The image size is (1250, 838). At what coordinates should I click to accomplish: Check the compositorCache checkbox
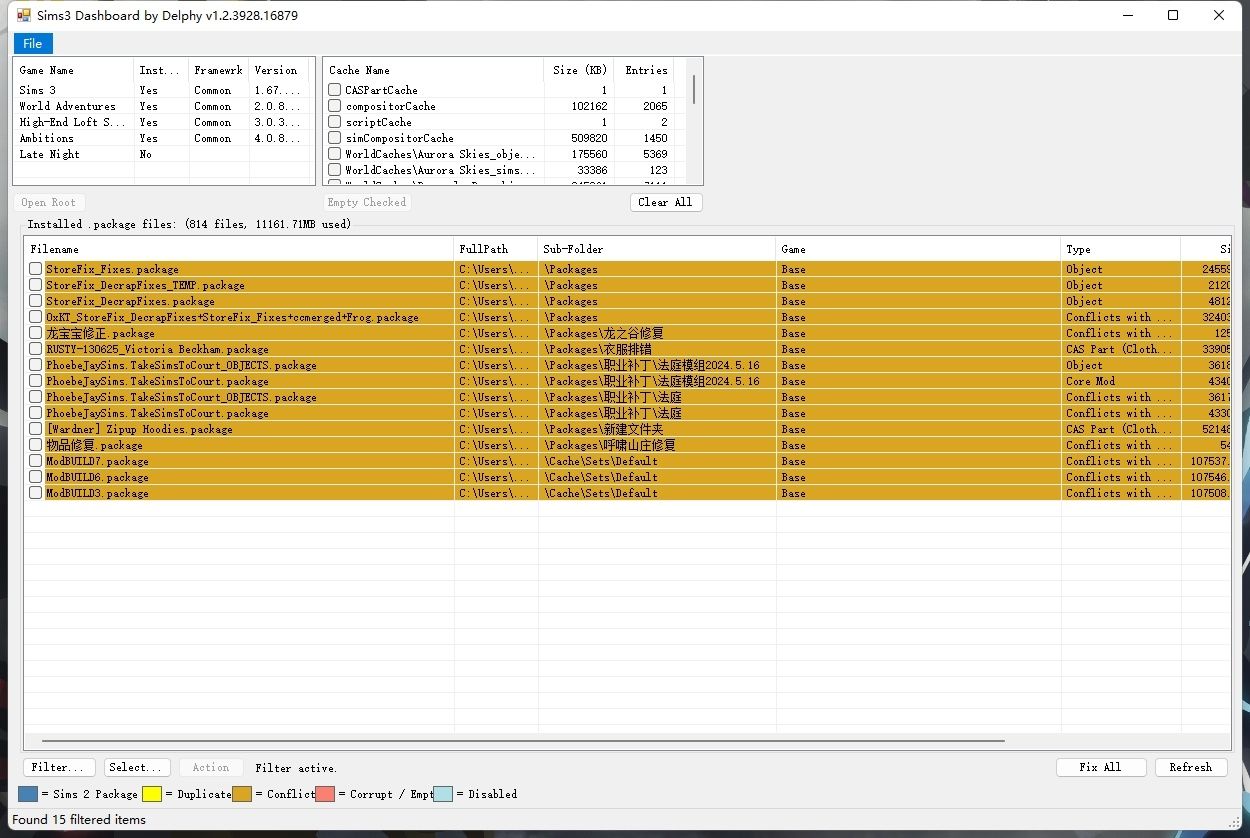335,106
